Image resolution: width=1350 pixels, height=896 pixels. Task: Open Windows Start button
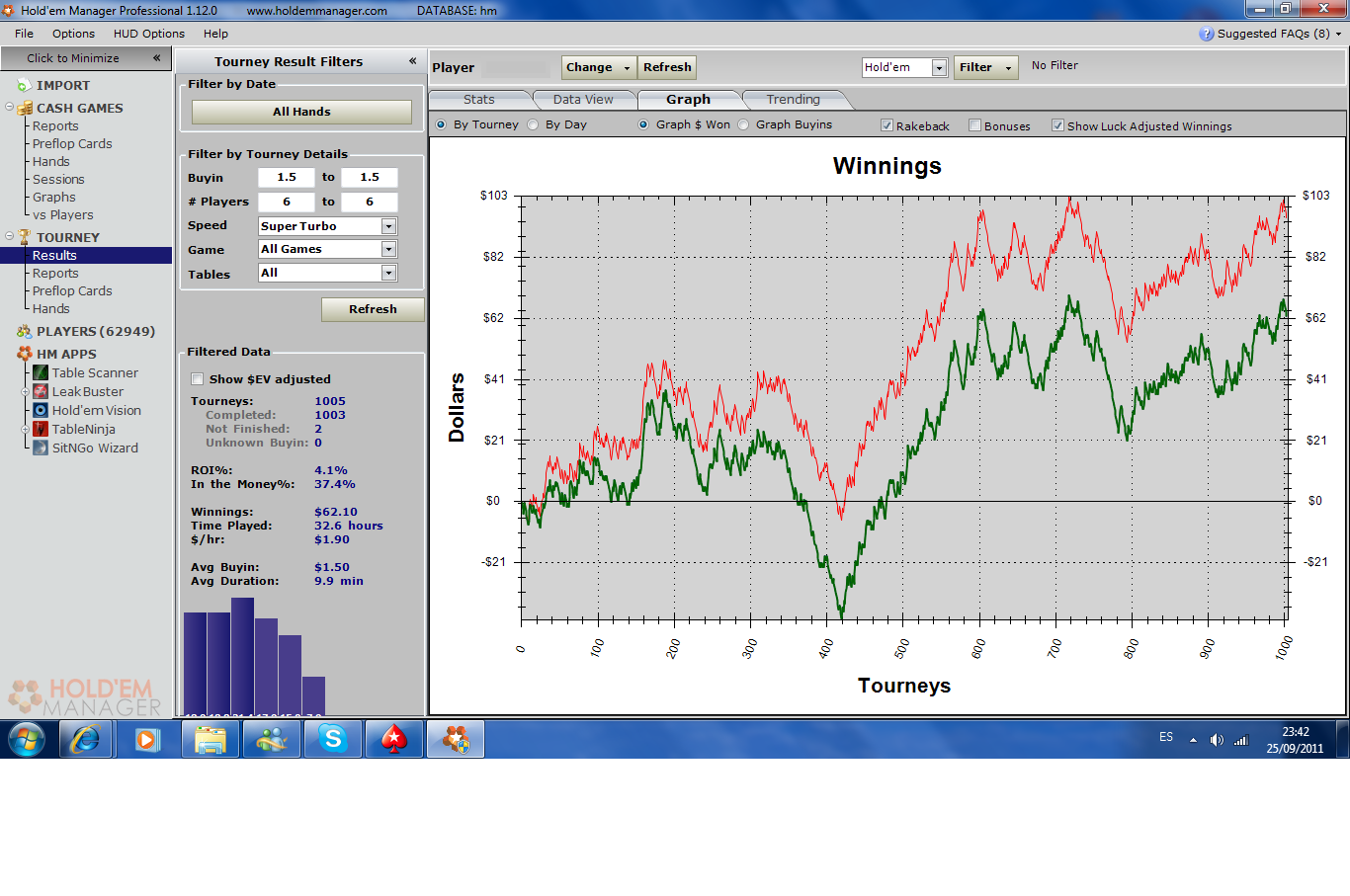tap(27, 739)
